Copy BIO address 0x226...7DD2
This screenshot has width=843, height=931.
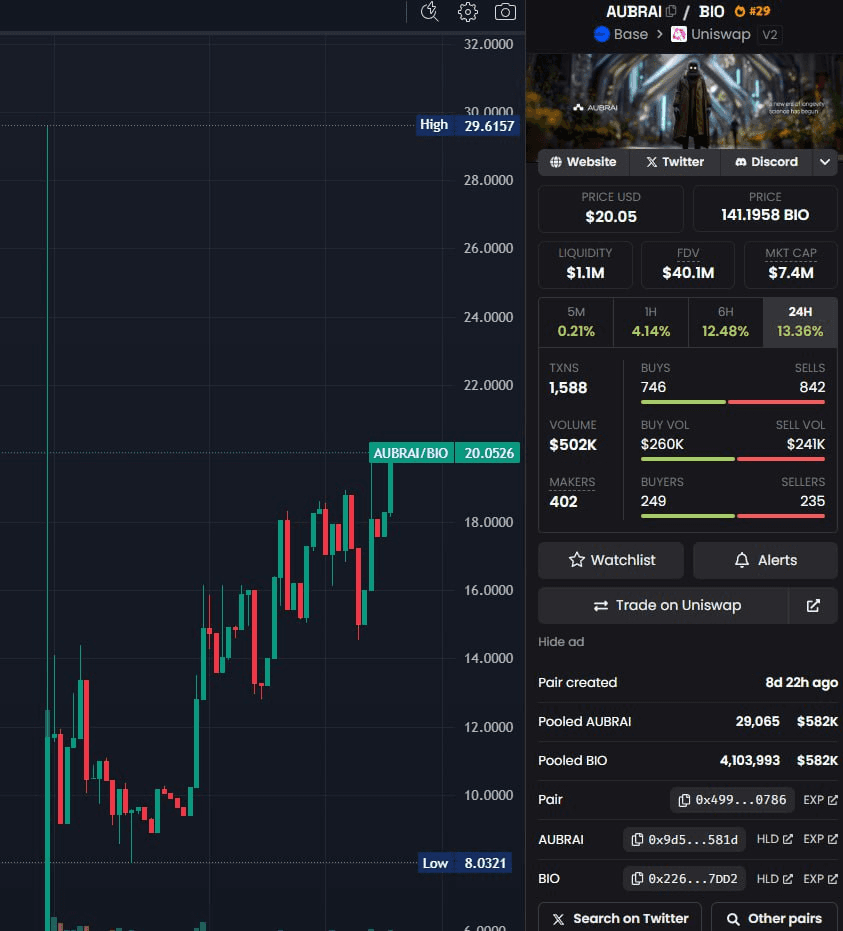tap(684, 879)
